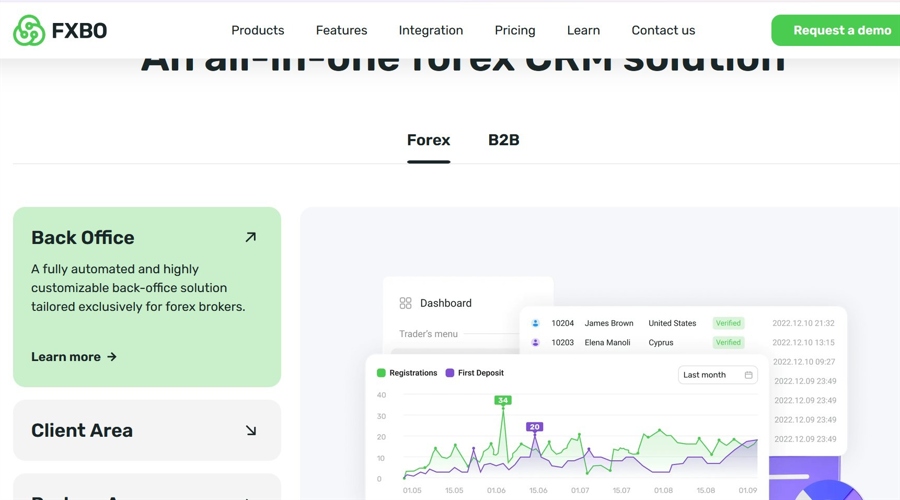Click the Back Office description text
Screen dimensions: 900x500
pyautogui.click(x=138, y=288)
